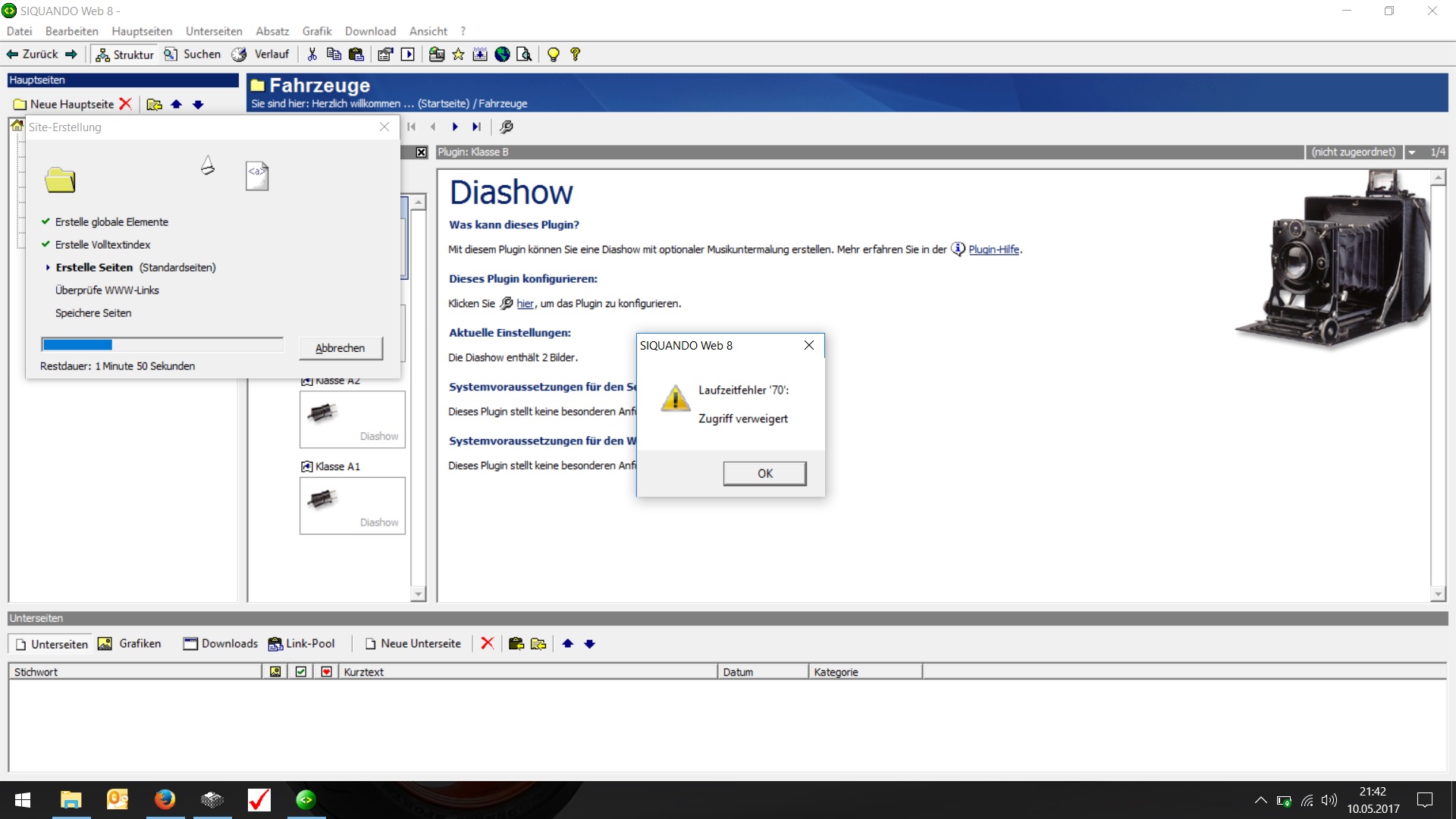
Task: Open the Grafik menu
Action: (317, 31)
